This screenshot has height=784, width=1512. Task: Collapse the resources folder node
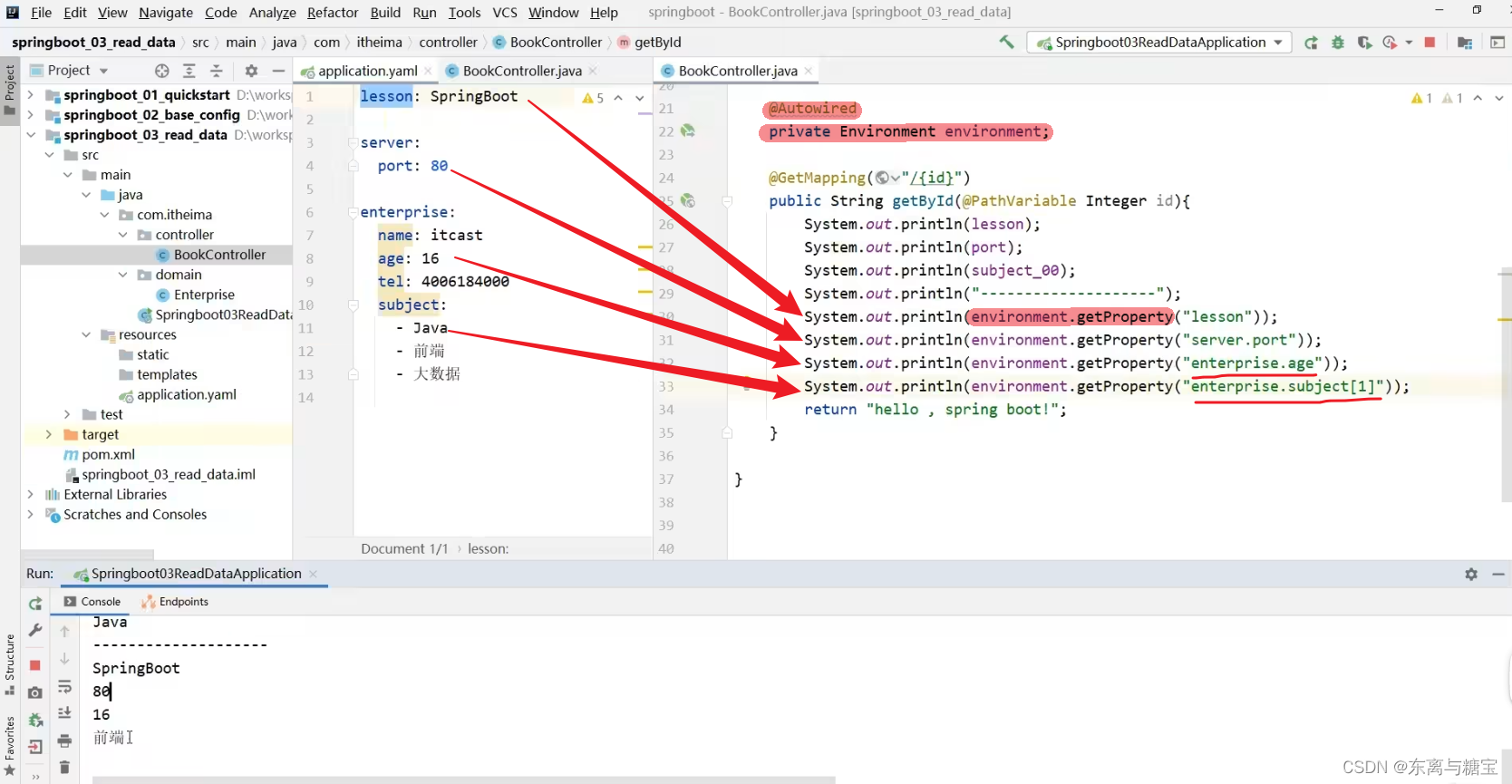86,334
